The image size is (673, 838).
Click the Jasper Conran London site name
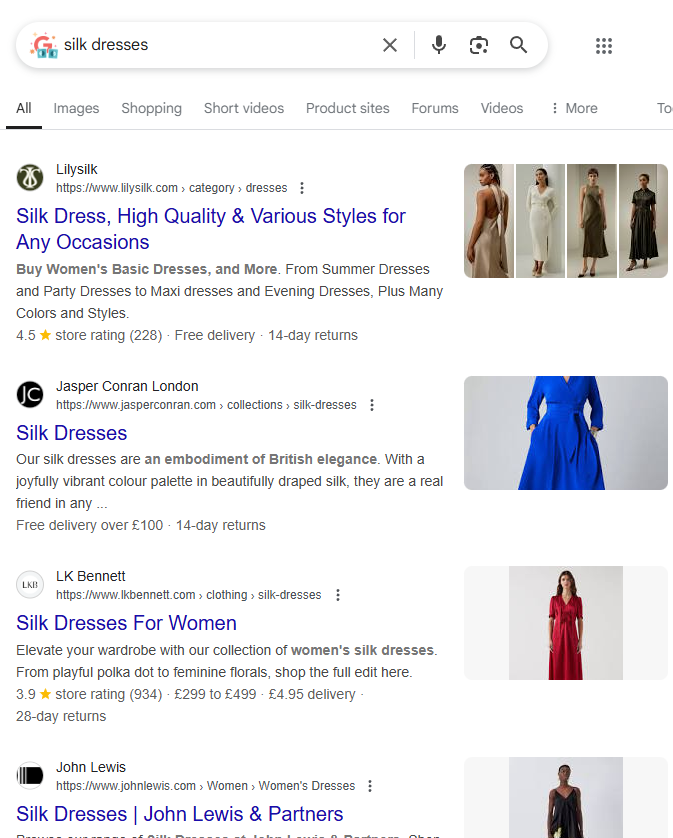(127, 386)
